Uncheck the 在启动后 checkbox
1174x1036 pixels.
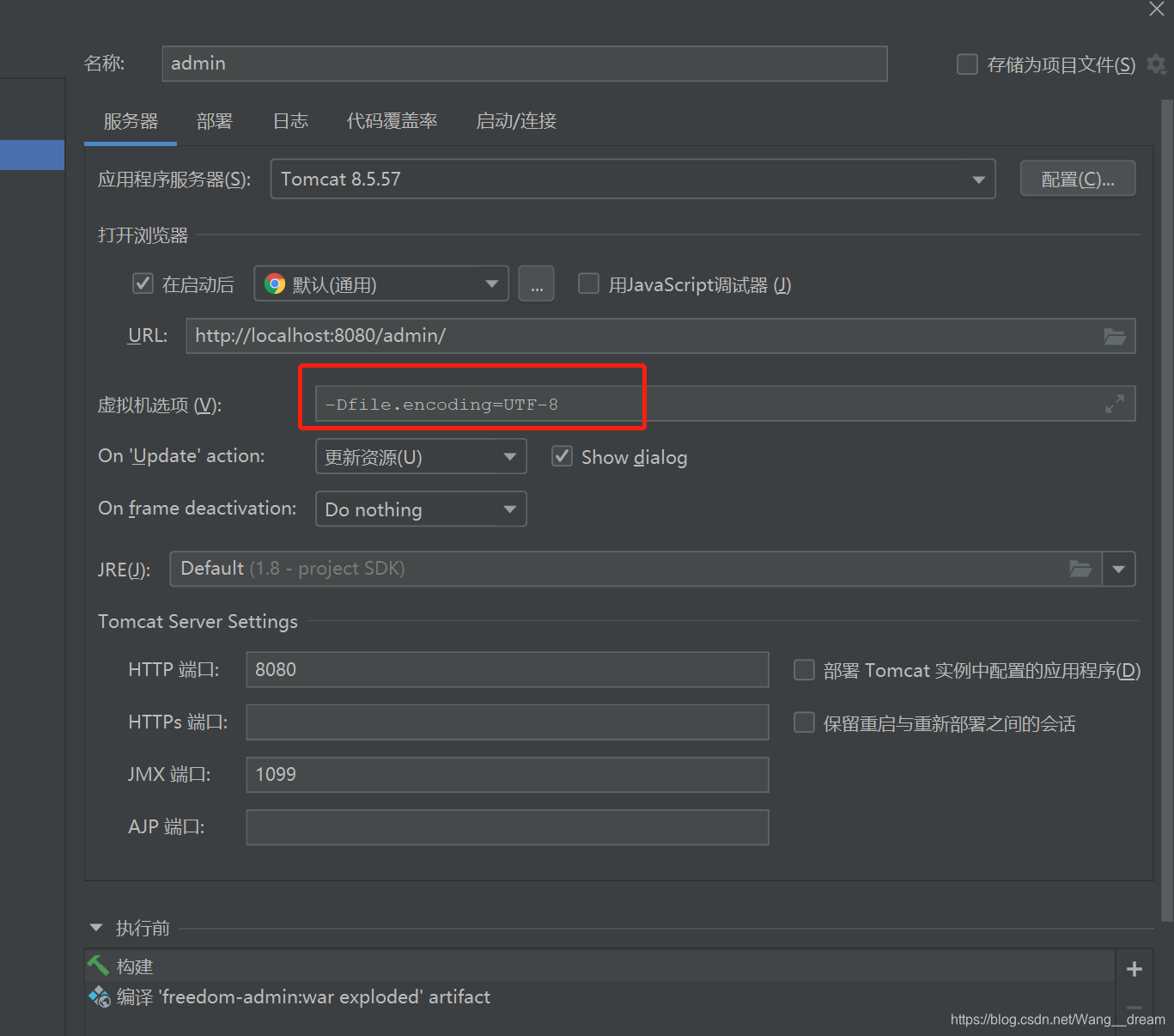pos(143,283)
